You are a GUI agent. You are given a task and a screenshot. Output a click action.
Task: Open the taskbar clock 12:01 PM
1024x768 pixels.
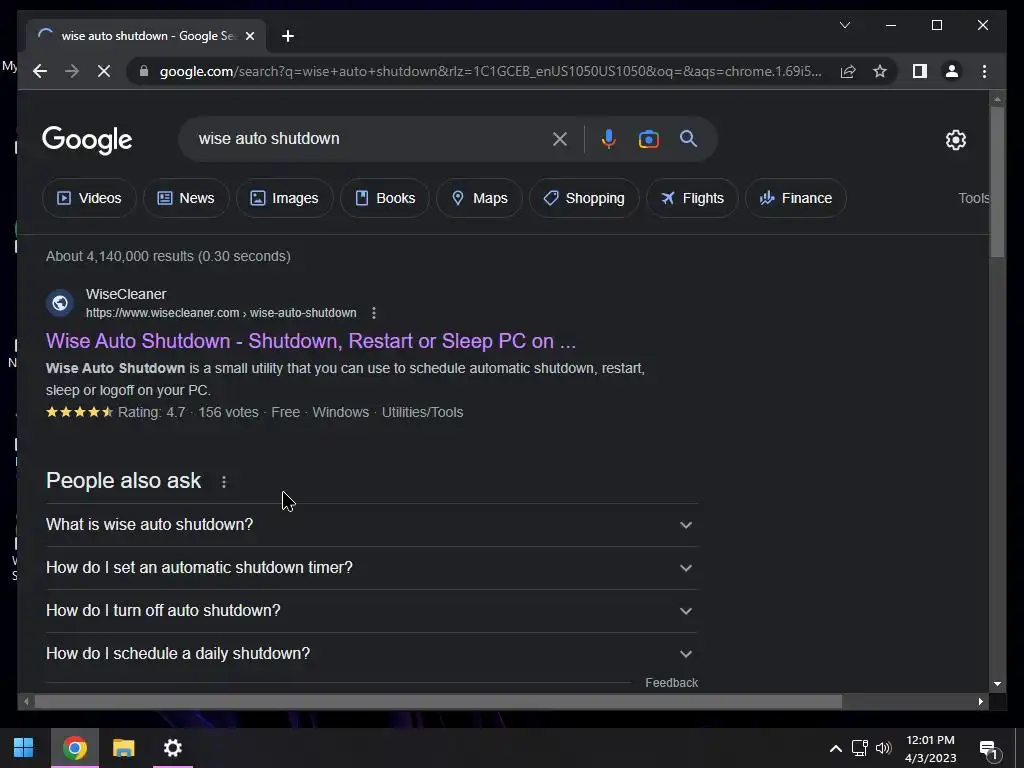pyautogui.click(x=931, y=749)
